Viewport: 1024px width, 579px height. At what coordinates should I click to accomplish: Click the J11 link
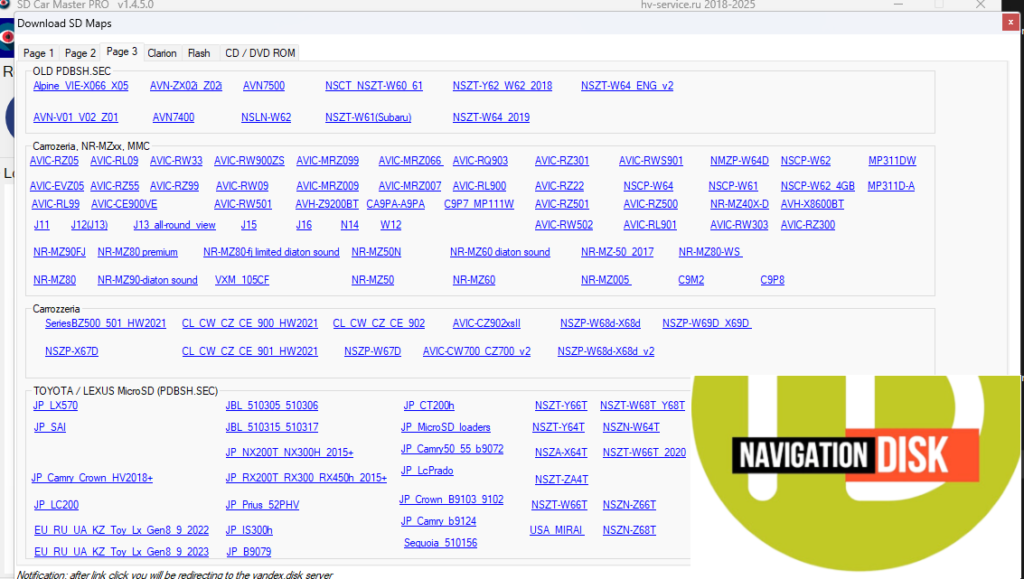41,225
